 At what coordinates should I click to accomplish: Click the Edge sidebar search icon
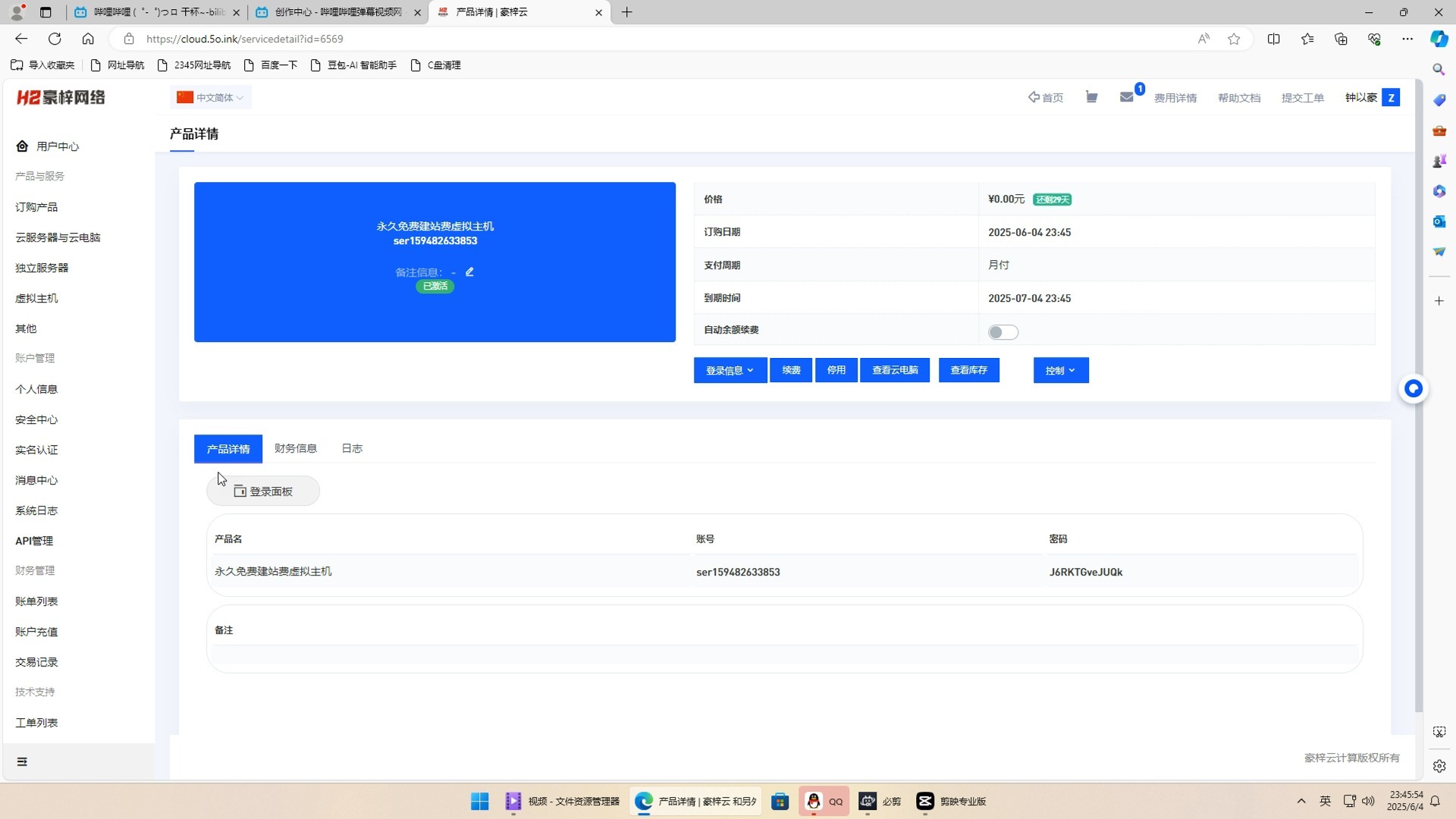[x=1439, y=69]
